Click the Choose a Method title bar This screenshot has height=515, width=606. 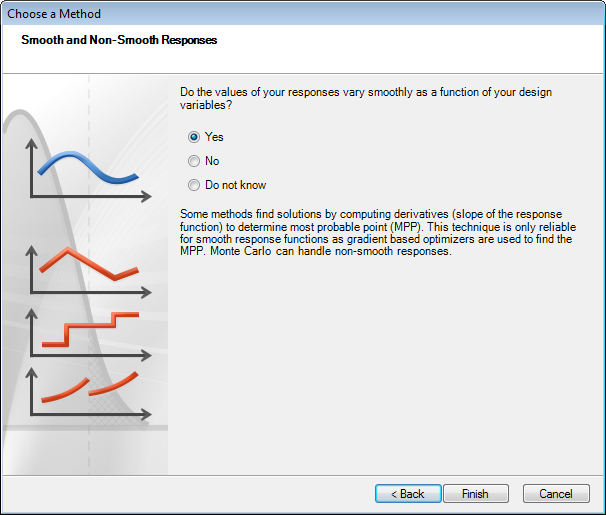(300, 14)
